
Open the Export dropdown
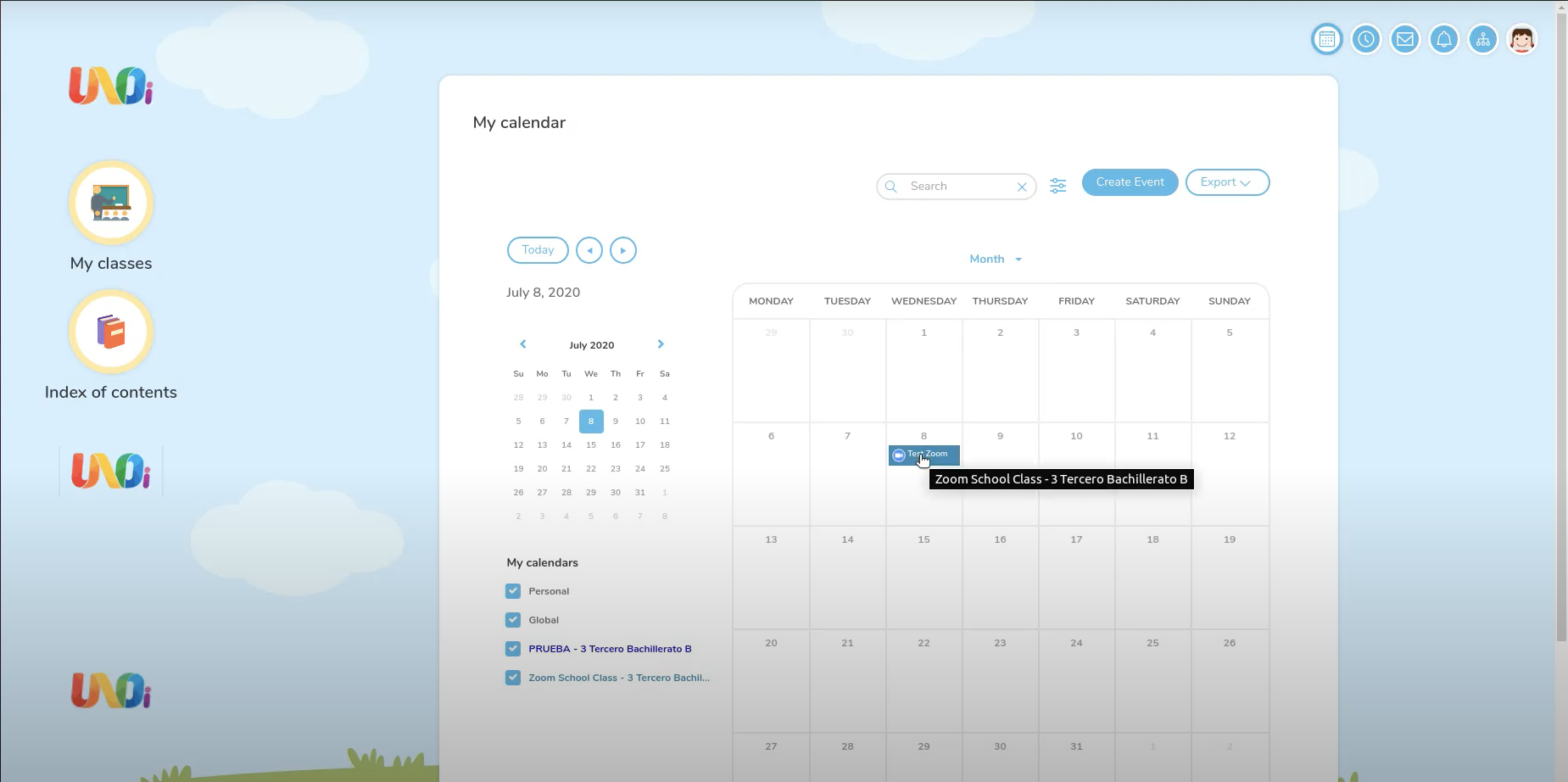click(x=1226, y=182)
